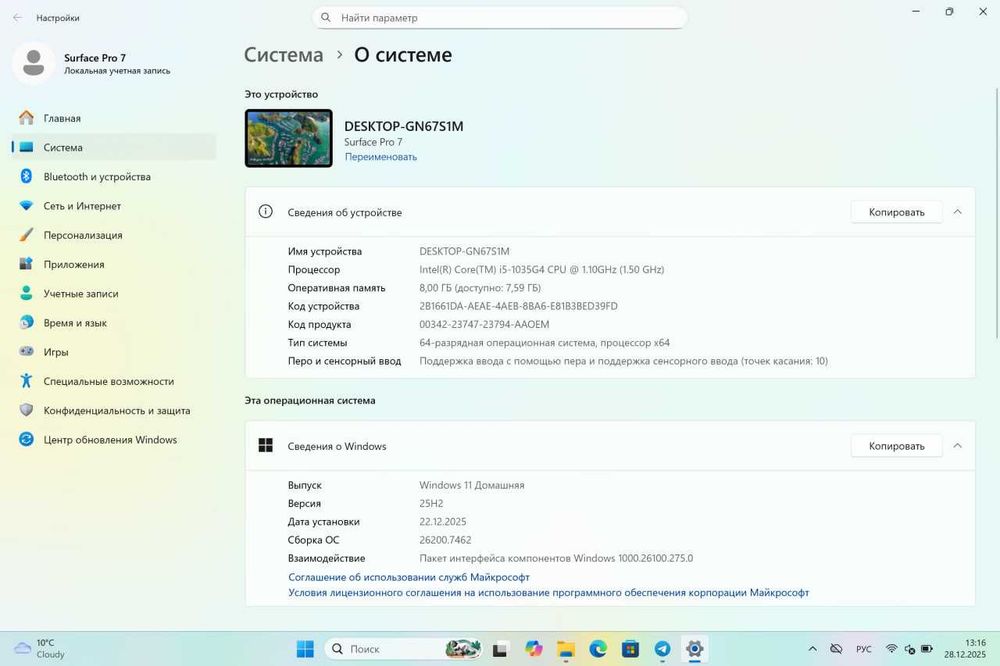Screen dimensions: 1000x666
Task: Copy Windows info with Копировать button
Action: 896,445
